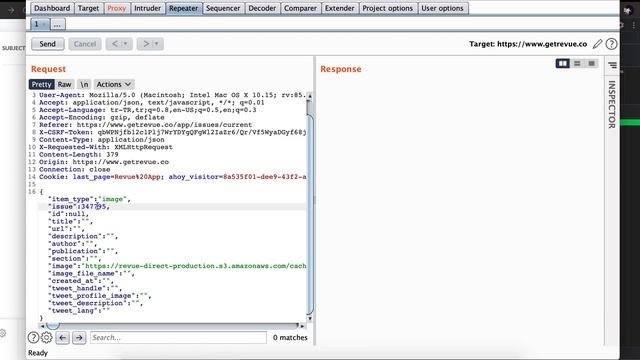640x360 pixels.
Task: Toggle non-printable characters \n button
Action: [84, 84]
